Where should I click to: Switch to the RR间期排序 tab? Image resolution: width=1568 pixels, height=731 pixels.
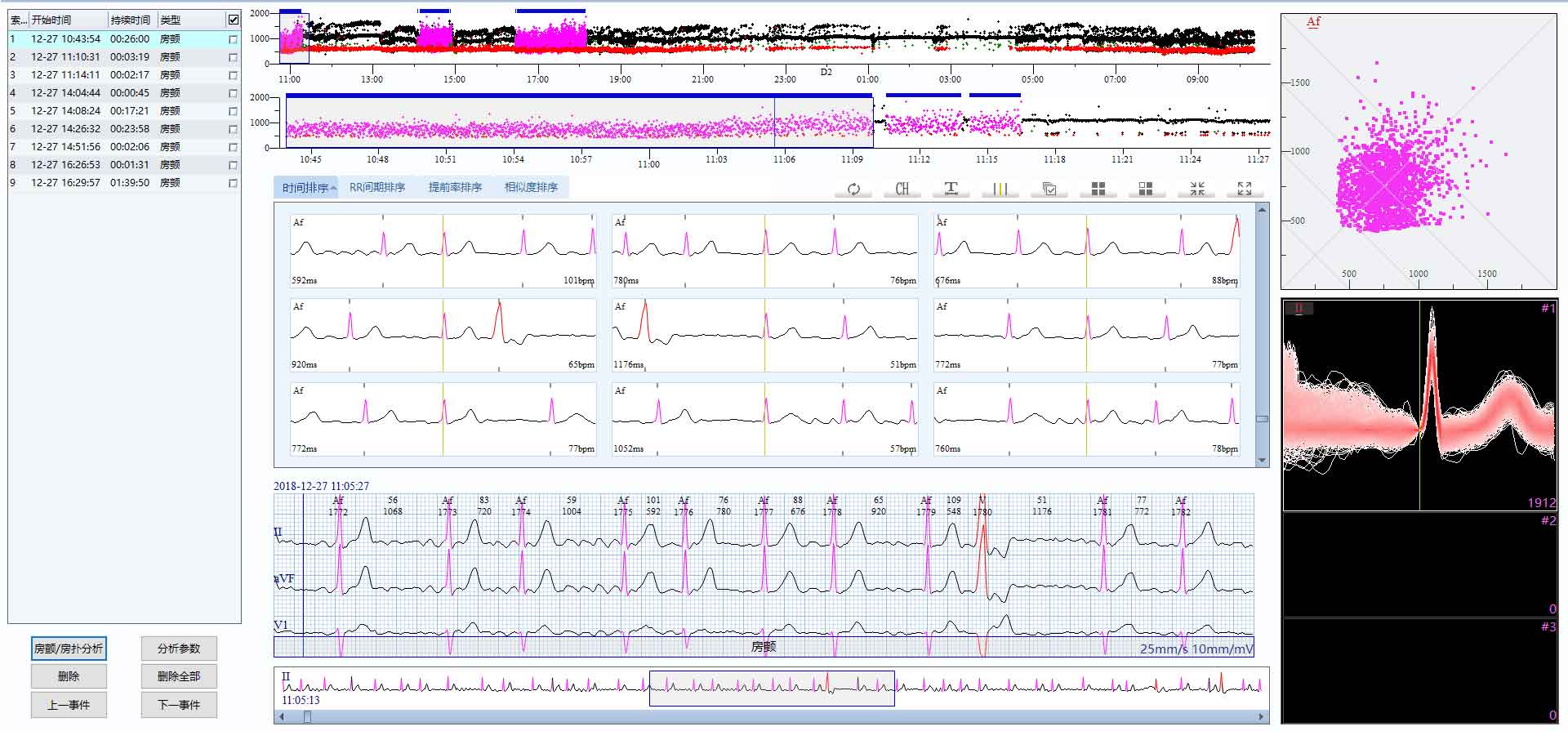pos(377,187)
